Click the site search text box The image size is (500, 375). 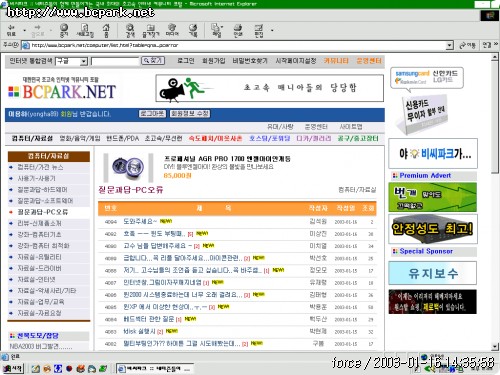pos(115,61)
